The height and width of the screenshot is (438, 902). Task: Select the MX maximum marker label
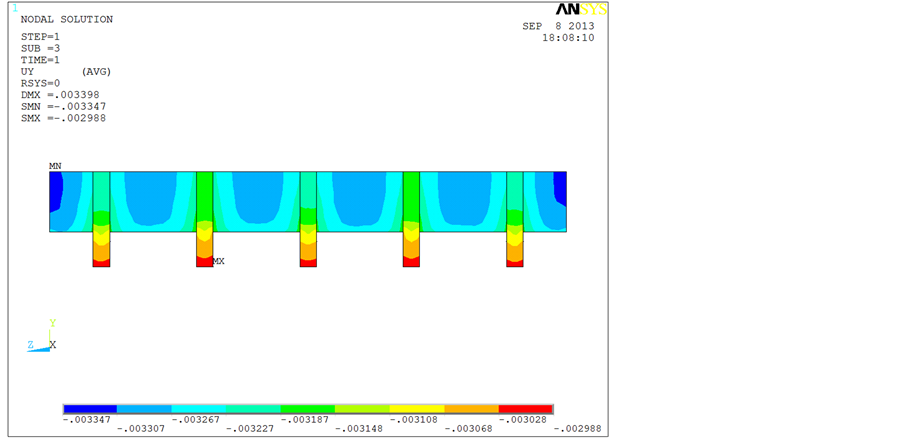(x=218, y=261)
